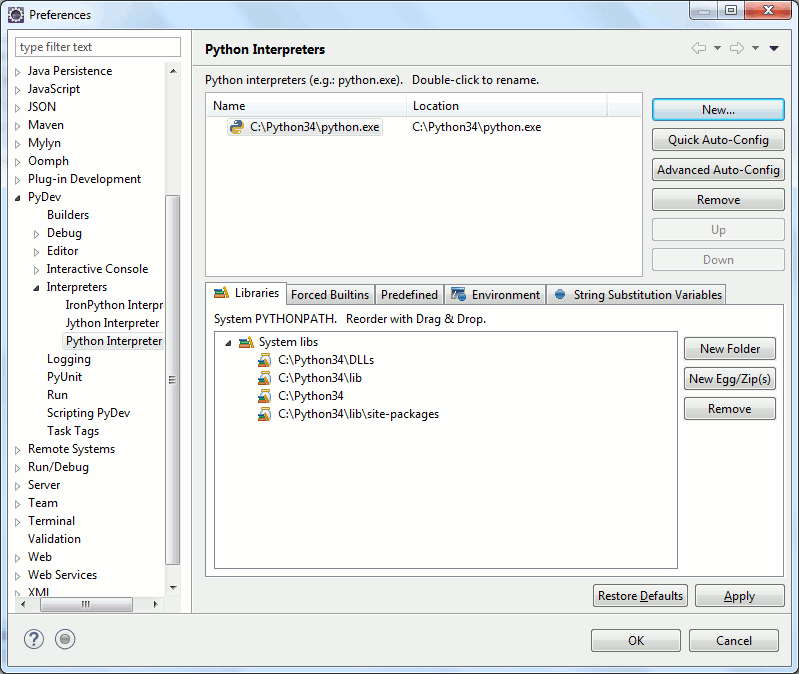
Task: Open the back history dropdown arrow
Action: [717, 48]
